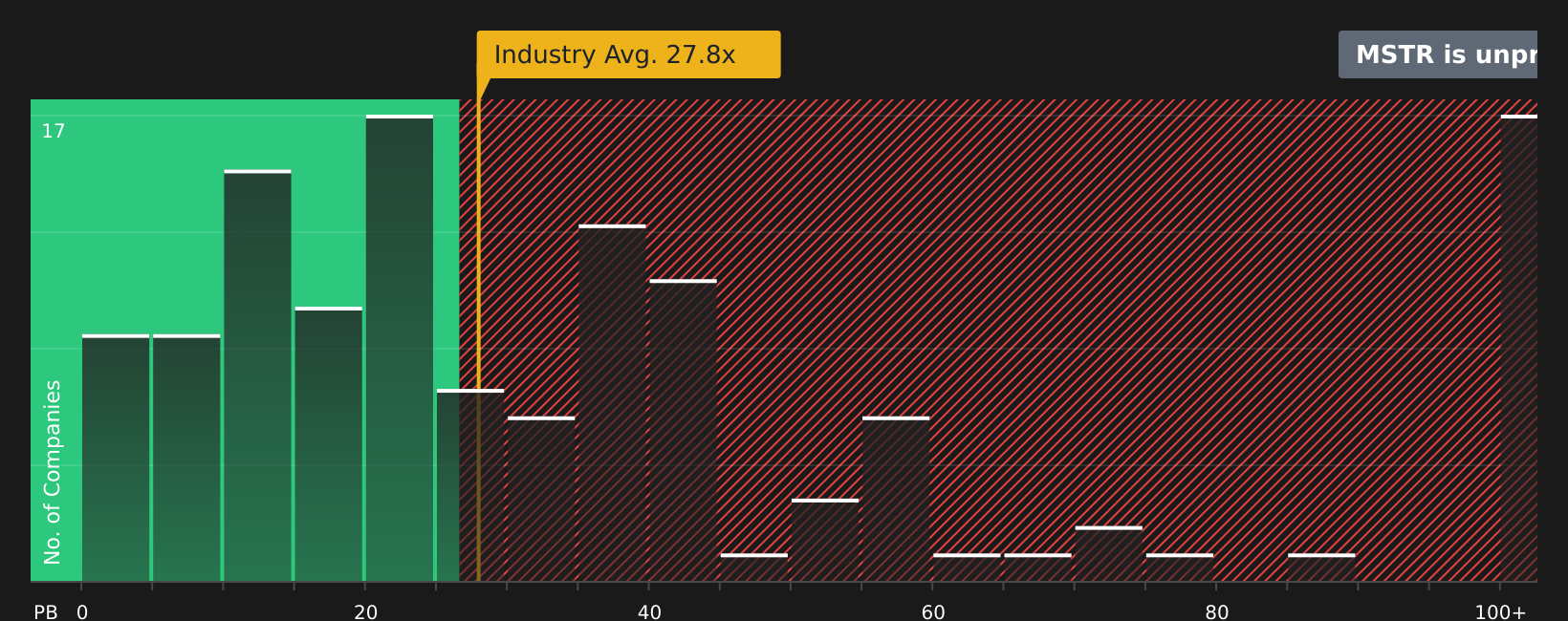Click the 'No. of Companies' axis title
This screenshot has height=621, width=1568.
(x=53, y=472)
